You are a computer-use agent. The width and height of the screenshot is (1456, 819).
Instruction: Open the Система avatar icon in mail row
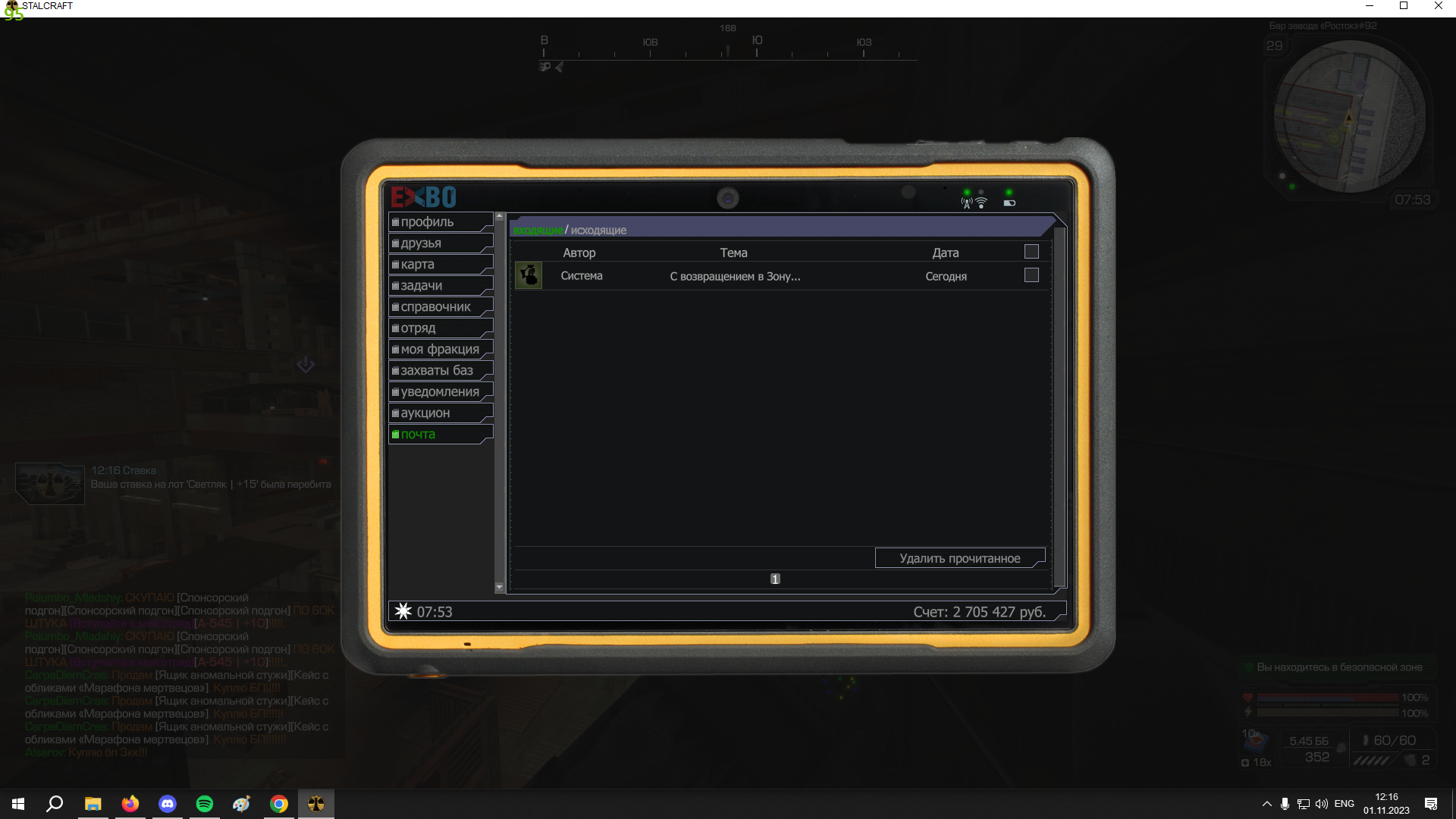(x=529, y=275)
